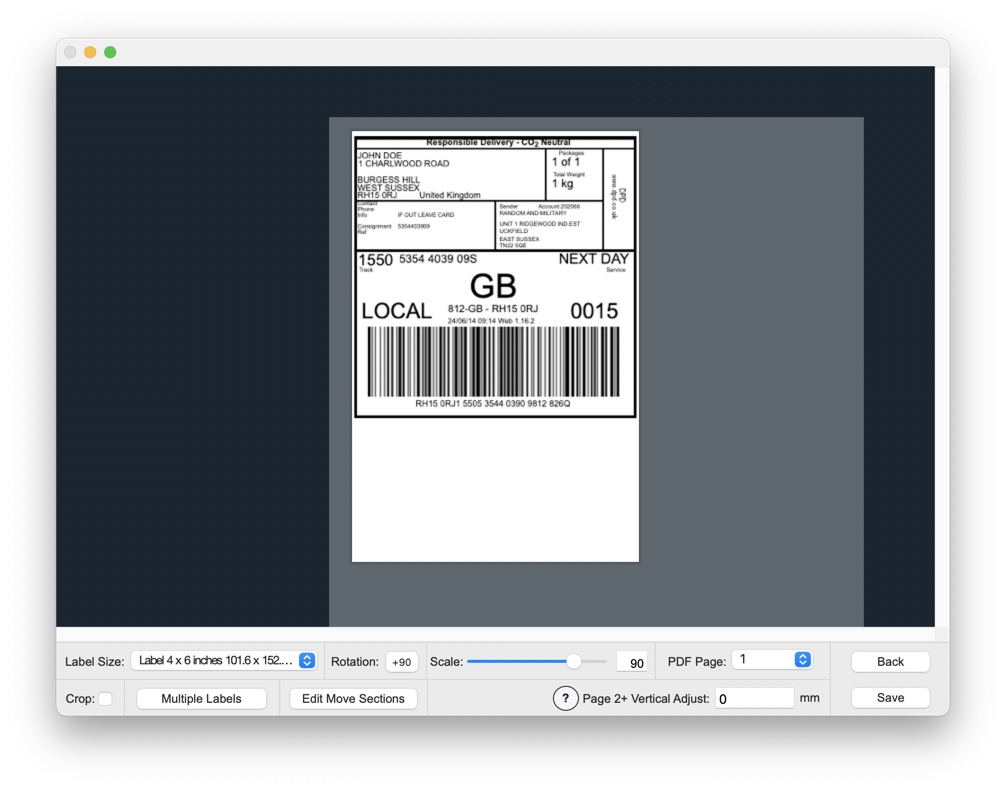Open the help question mark icon
The height and width of the screenshot is (790, 1006).
[565, 699]
